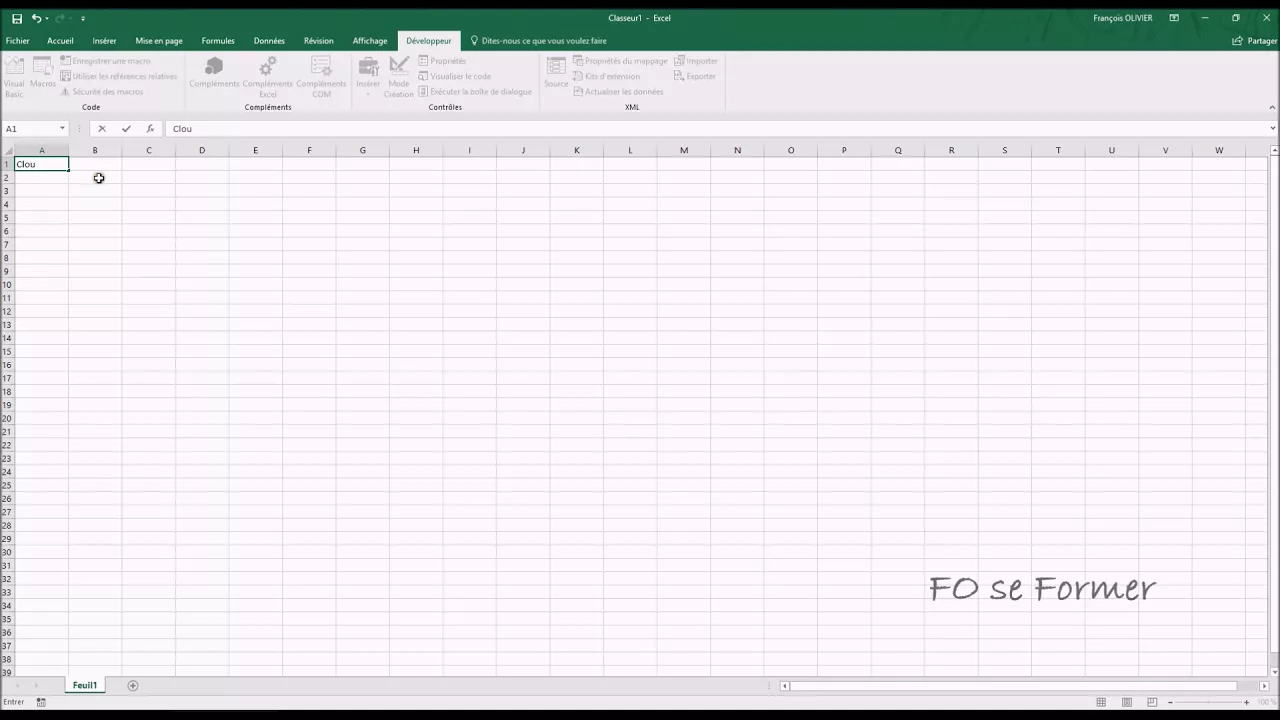The width and height of the screenshot is (1280, 720).
Task: Click the Partager button
Action: click(x=1255, y=41)
